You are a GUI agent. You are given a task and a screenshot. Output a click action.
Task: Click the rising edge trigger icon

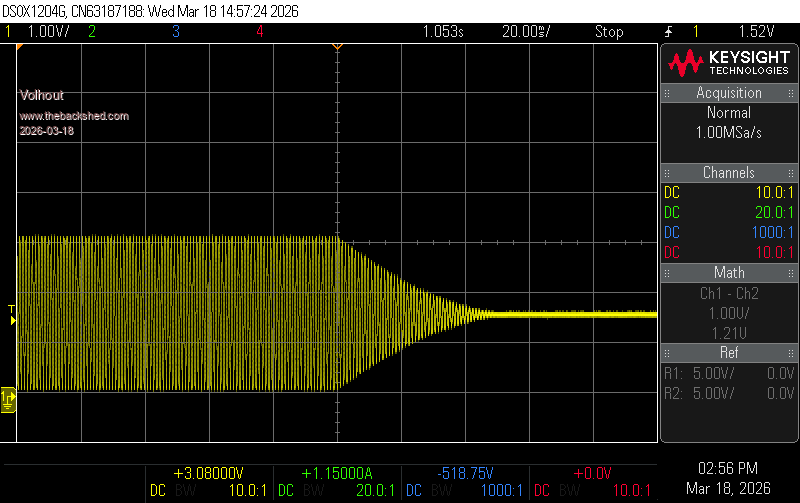(x=667, y=32)
